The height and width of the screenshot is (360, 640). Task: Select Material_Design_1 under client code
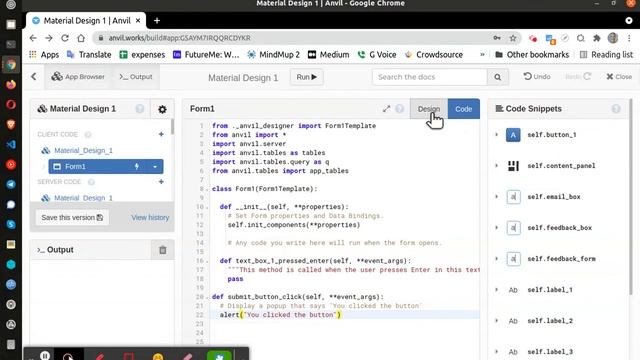[83, 150]
